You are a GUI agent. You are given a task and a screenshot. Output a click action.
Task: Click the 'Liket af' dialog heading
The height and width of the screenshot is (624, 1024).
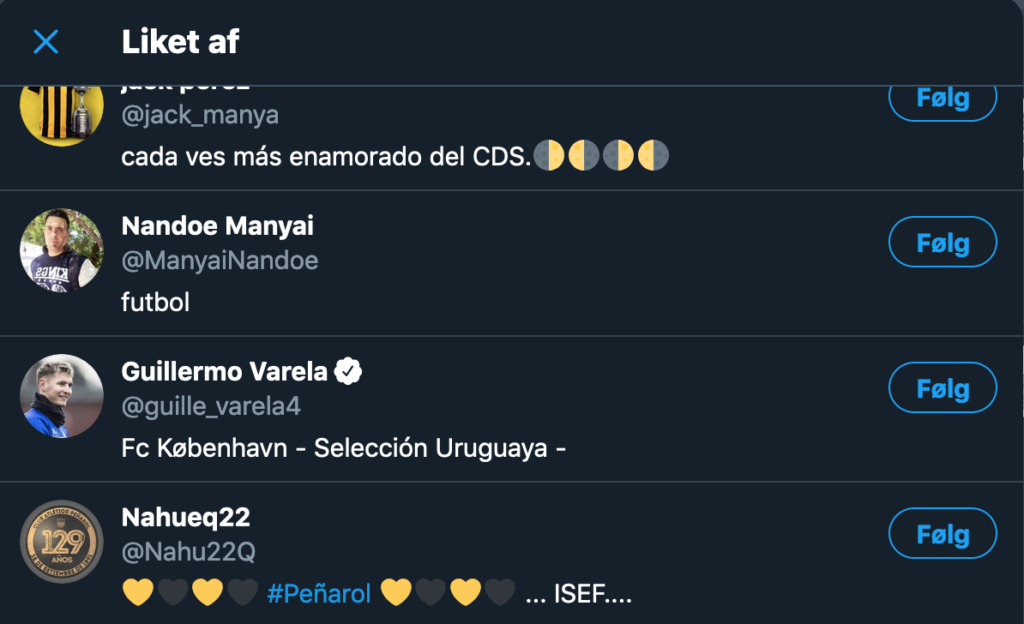180,42
